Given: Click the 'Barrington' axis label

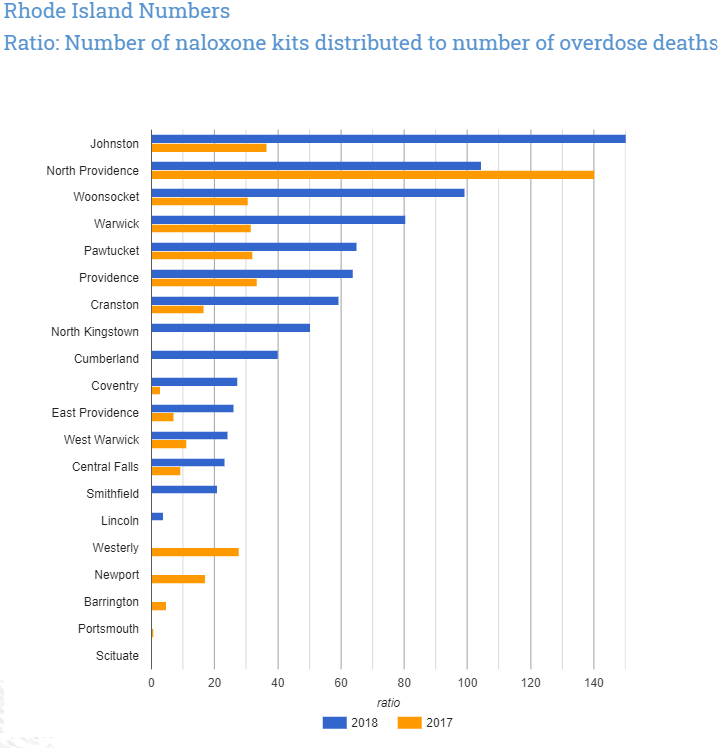Looking at the screenshot, I should pos(111,602).
